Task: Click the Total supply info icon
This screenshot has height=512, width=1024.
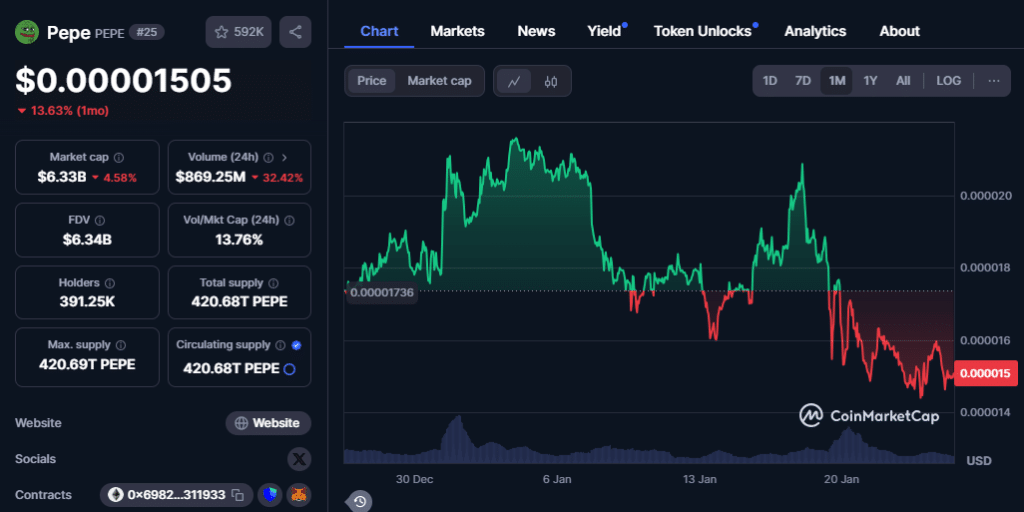Action: pos(273,283)
